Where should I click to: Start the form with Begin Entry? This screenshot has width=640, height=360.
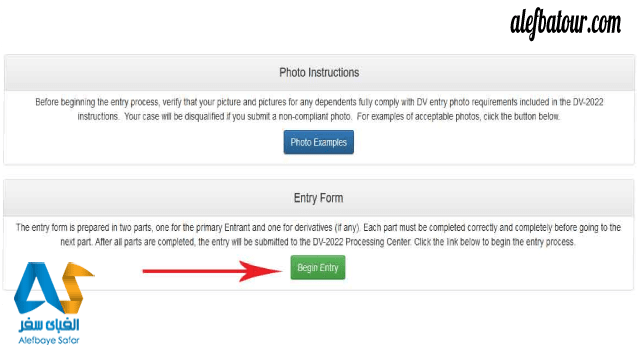pos(318,267)
